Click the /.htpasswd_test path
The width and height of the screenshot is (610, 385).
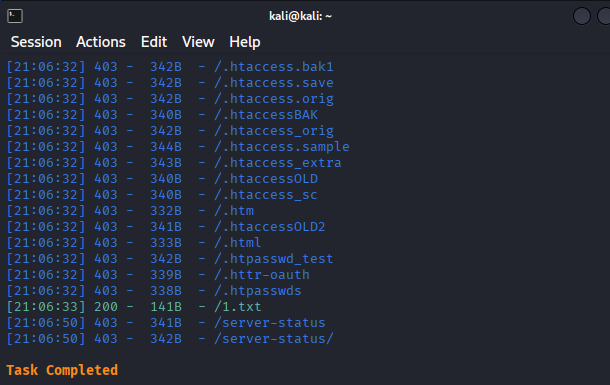[x=273, y=259]
